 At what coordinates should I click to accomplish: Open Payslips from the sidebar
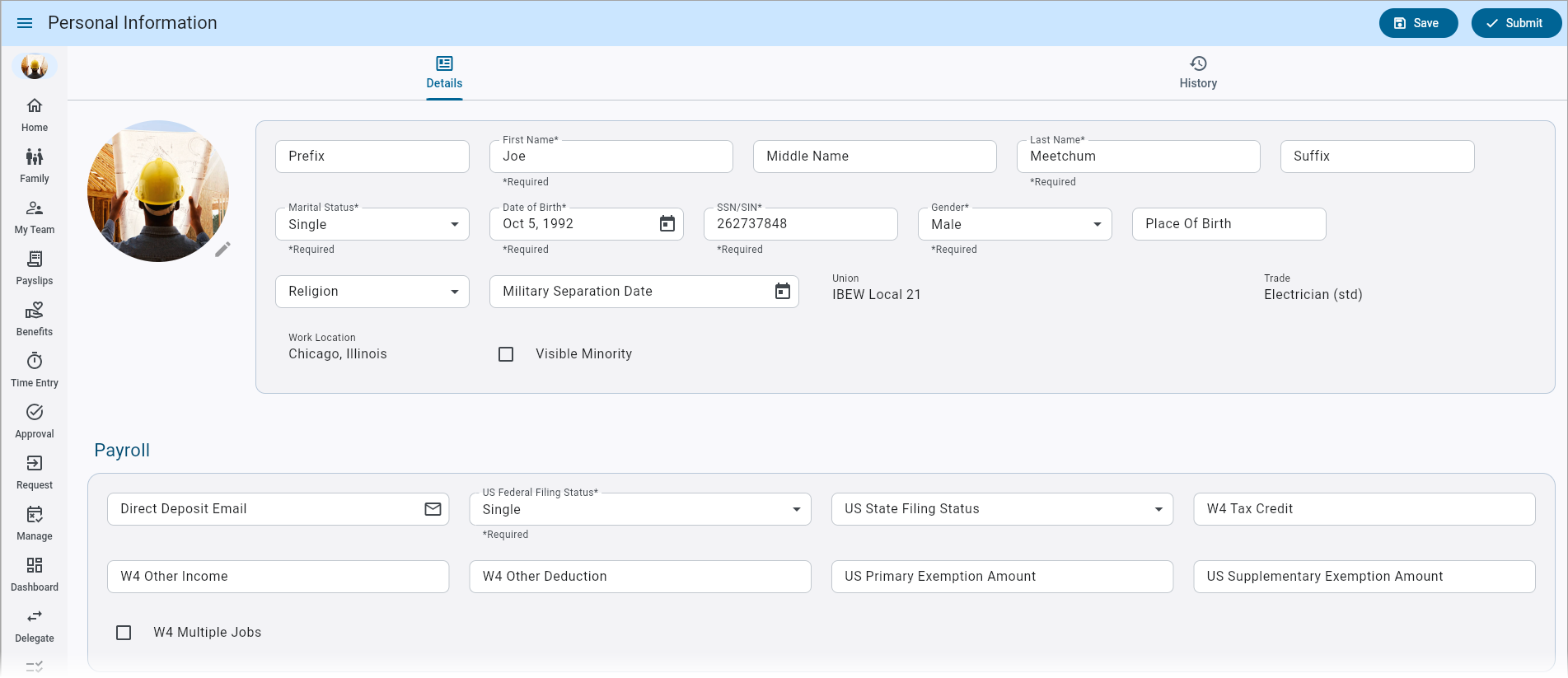pos(35,268)
